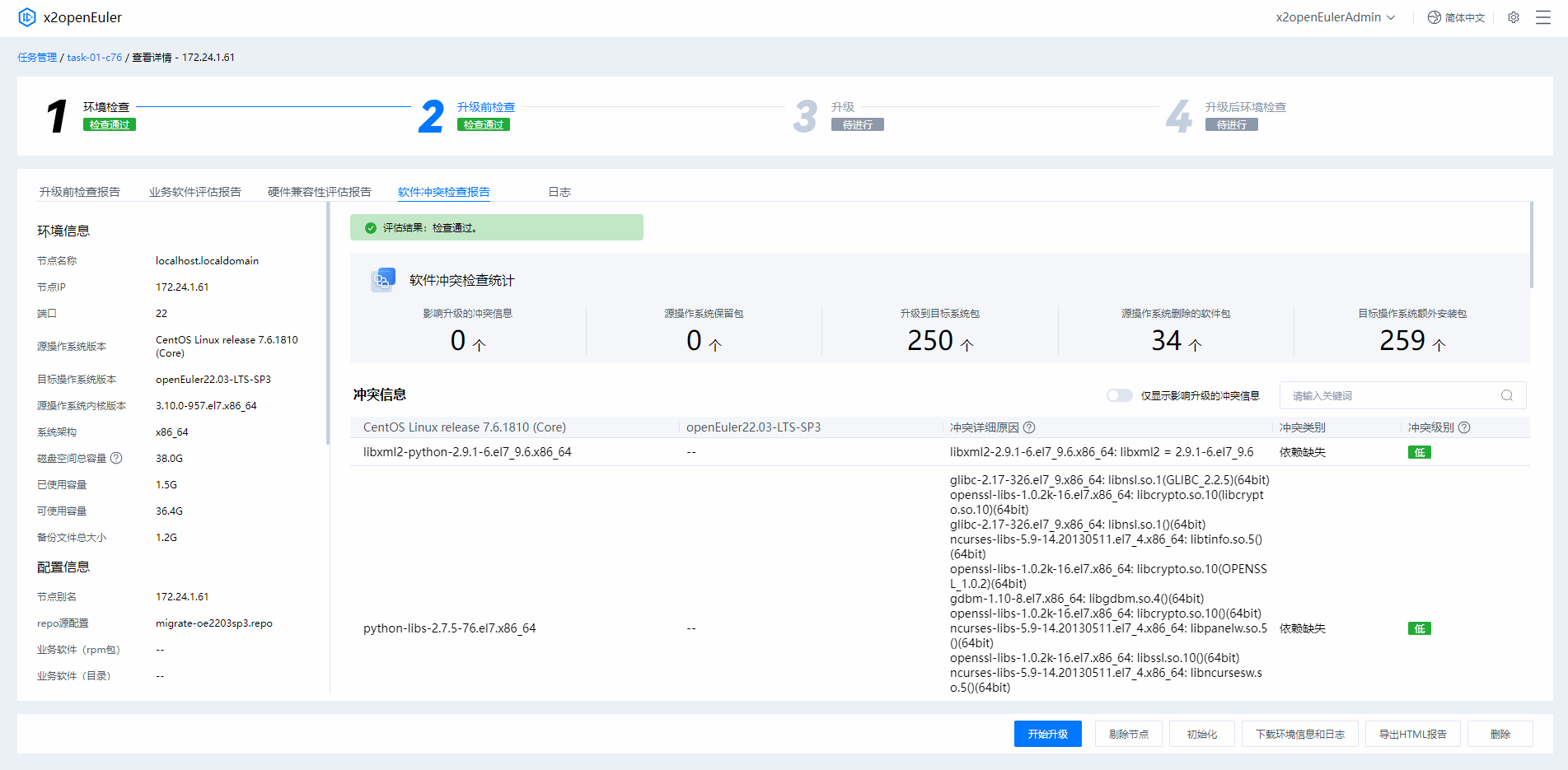Screen dimensions: 1568x770
Task: Click help icon beside 冲突级别
Action: pos(1464,427)
